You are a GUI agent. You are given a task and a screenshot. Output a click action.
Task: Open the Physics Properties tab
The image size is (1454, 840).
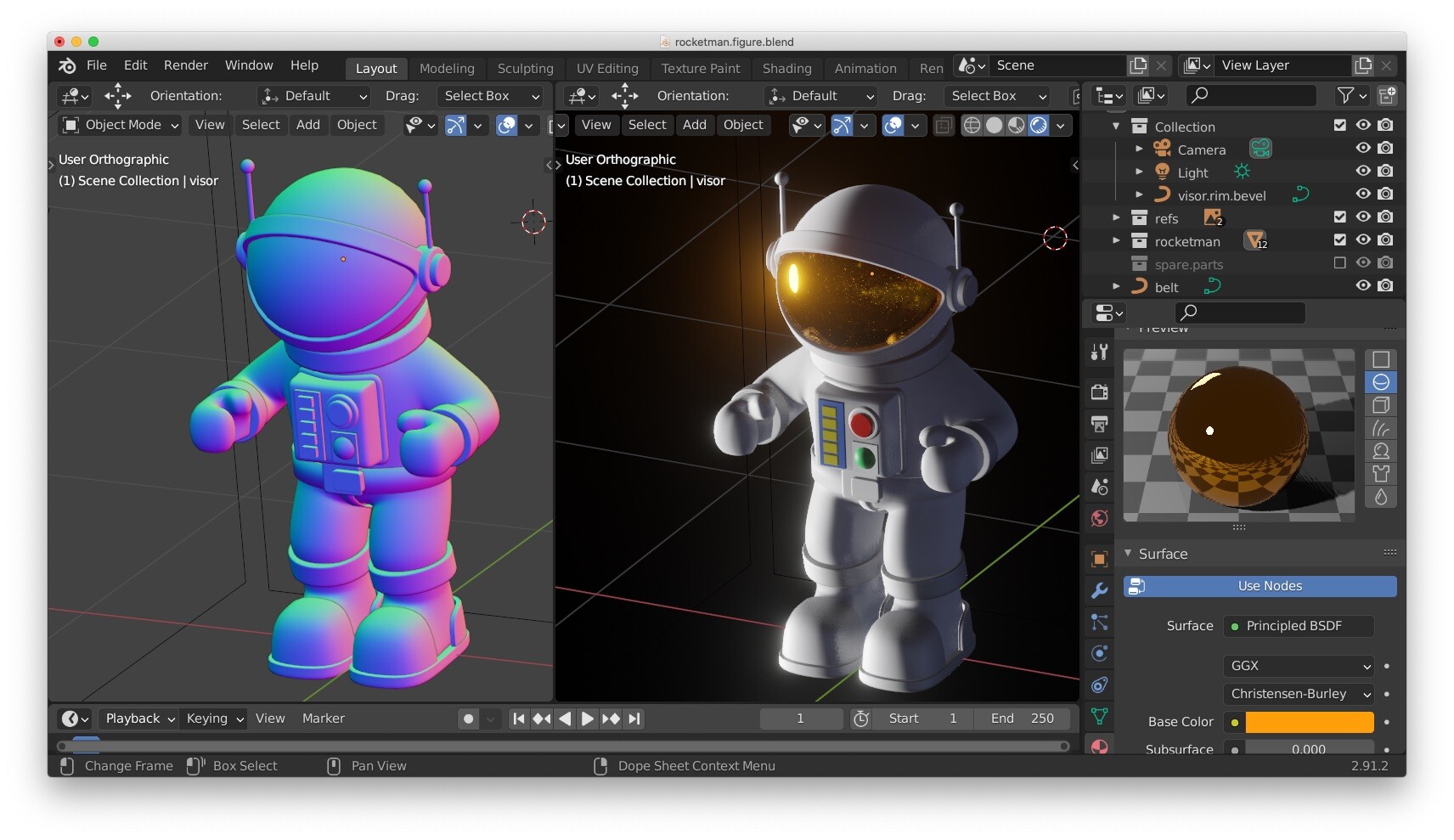pyautogui.click(x=1099, y=654)
